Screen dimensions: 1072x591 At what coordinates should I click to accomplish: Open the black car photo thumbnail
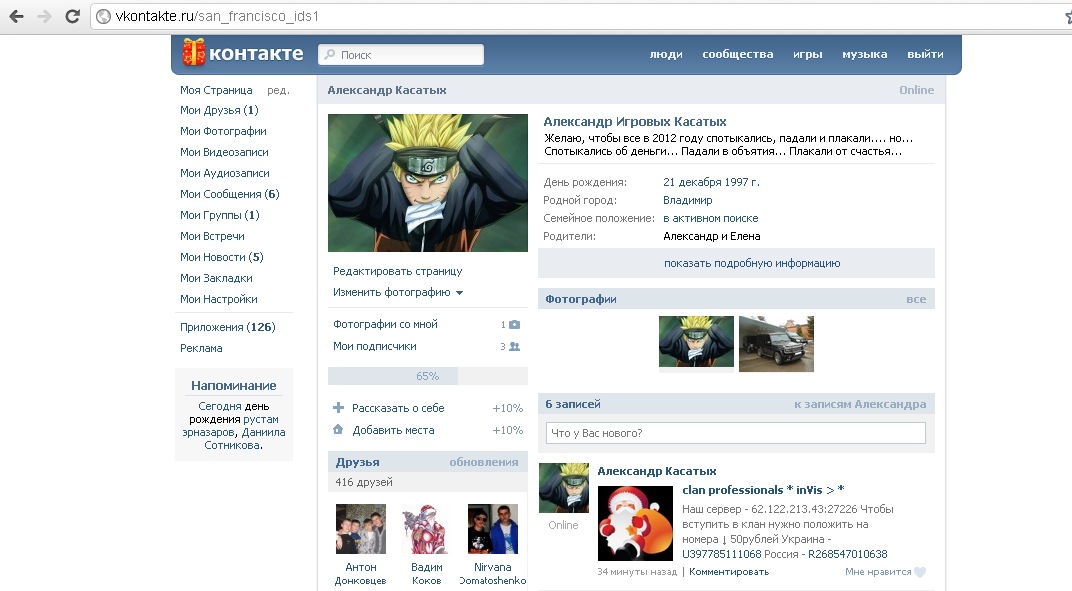pos(776,344)
